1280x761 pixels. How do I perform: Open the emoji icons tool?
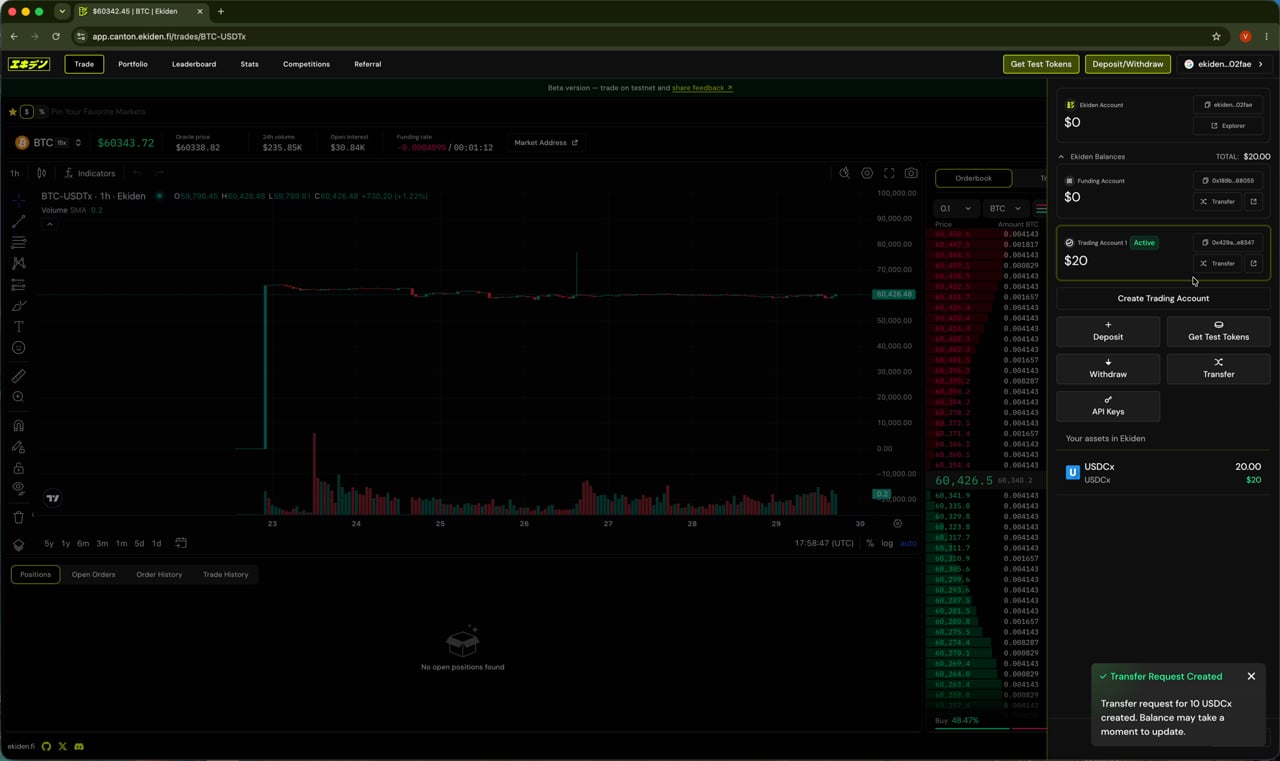18,348
